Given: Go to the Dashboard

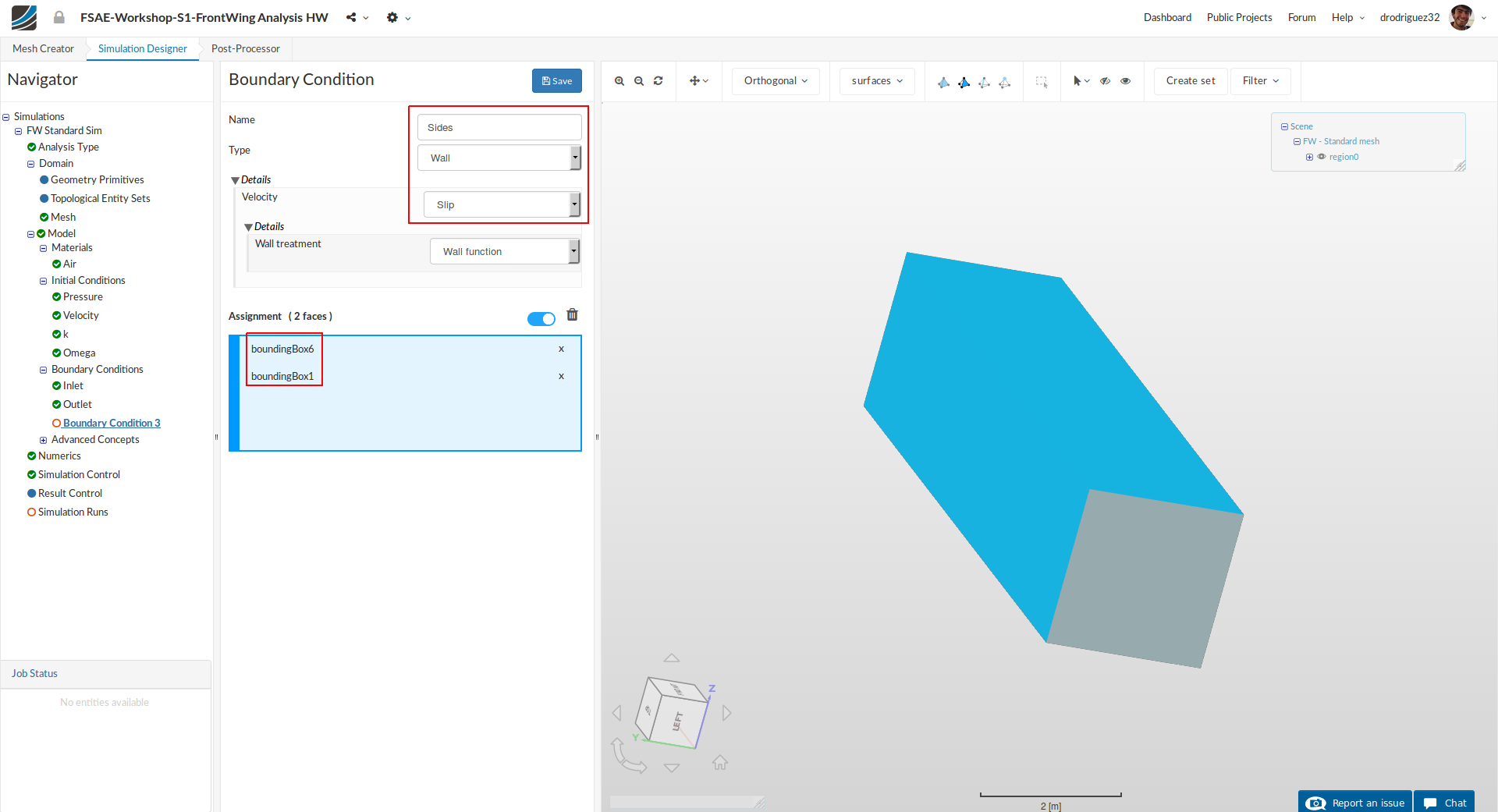Looking at the screenshot, I should (x=1167, y=17).
